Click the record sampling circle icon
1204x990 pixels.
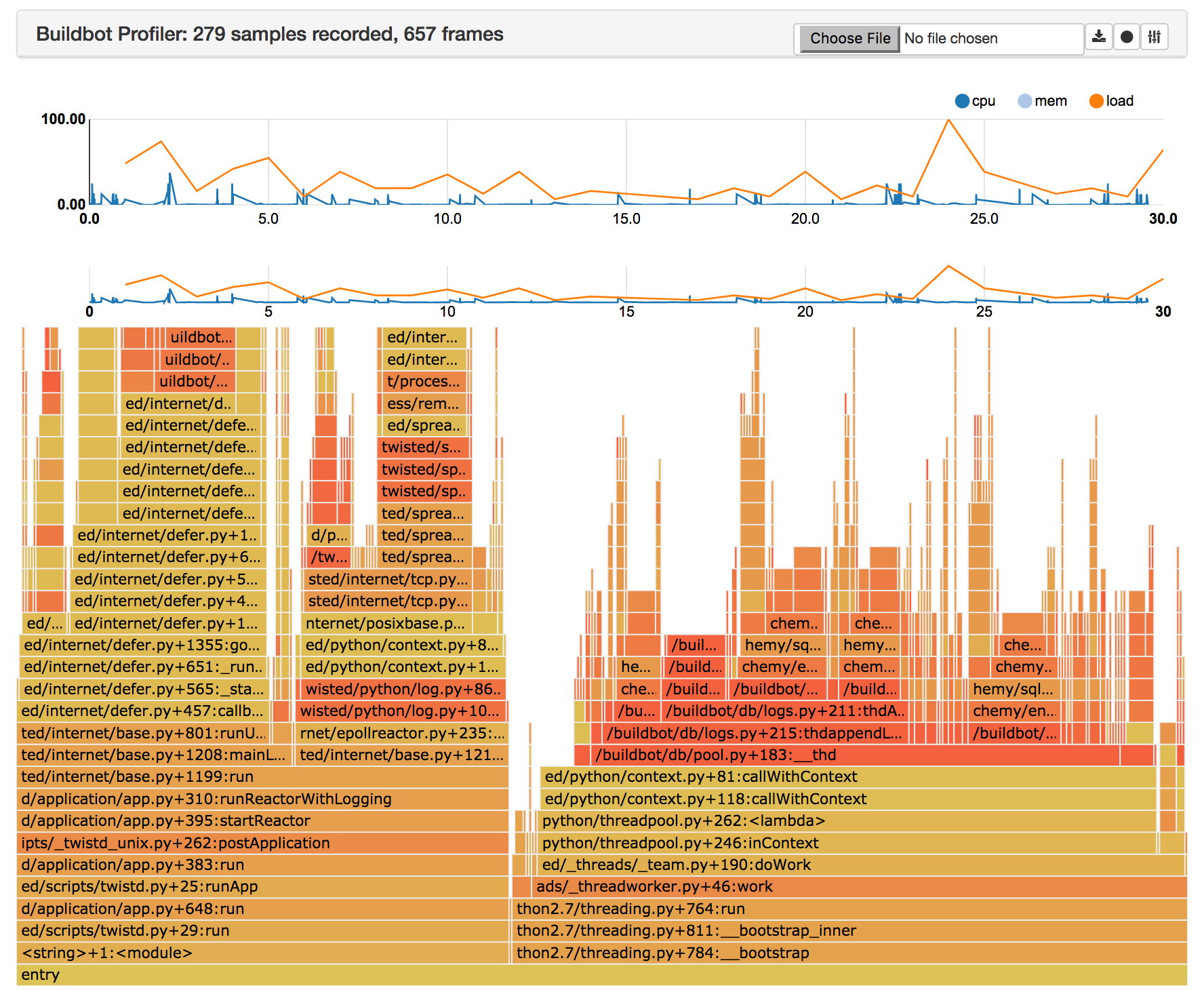click(x=1127, y=38)
